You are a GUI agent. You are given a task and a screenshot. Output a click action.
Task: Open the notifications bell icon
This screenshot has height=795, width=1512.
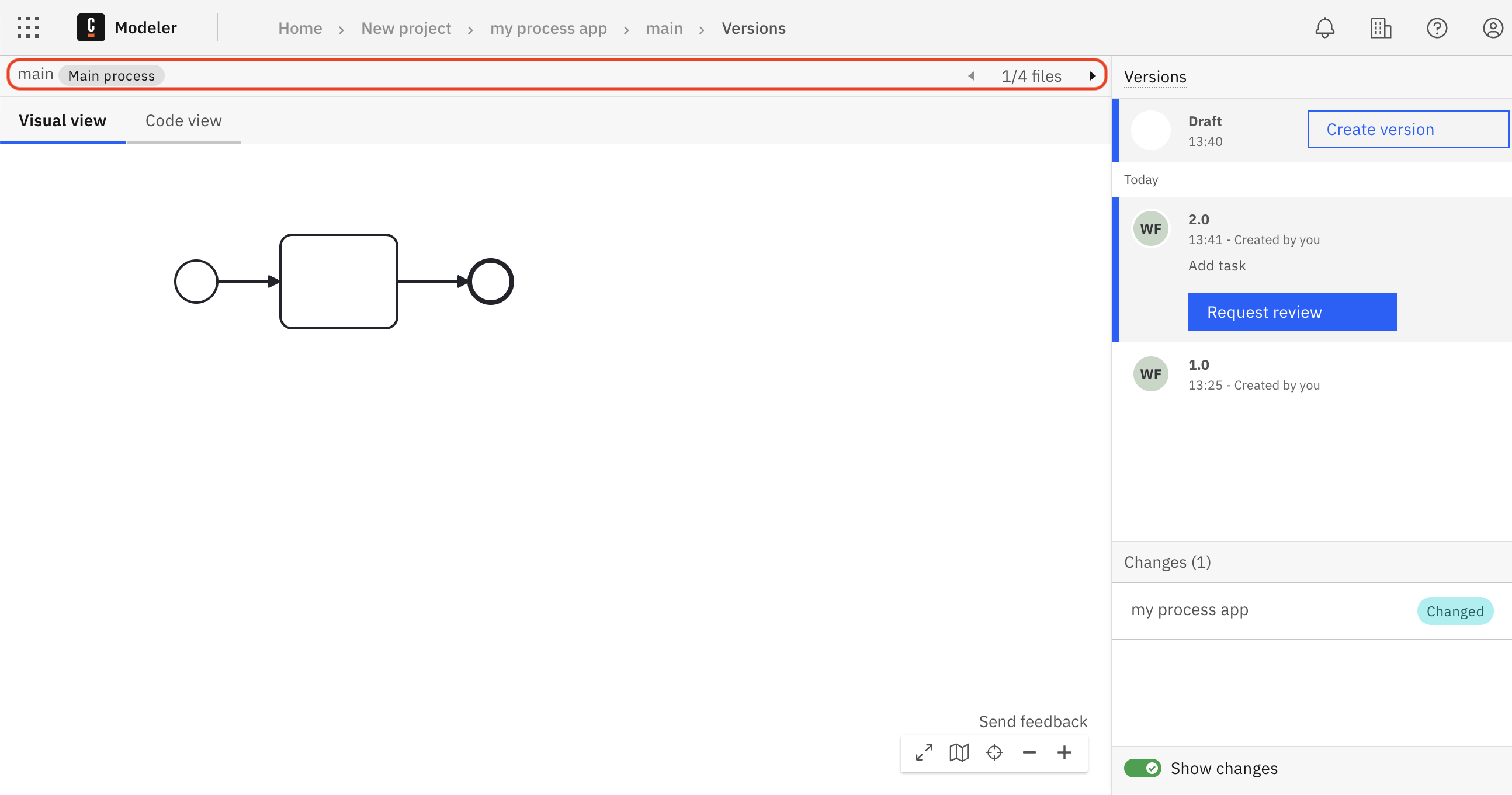tap(1325, 27)
